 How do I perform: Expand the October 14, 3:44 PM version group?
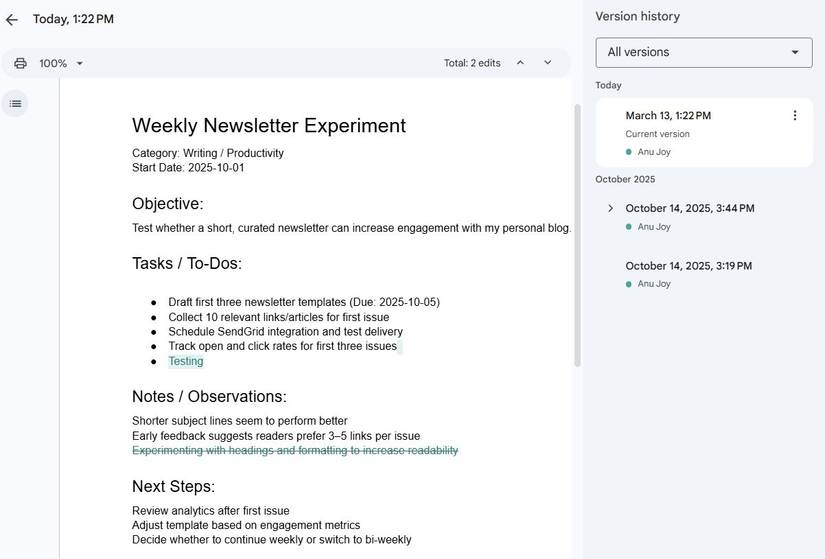(610, 208)
